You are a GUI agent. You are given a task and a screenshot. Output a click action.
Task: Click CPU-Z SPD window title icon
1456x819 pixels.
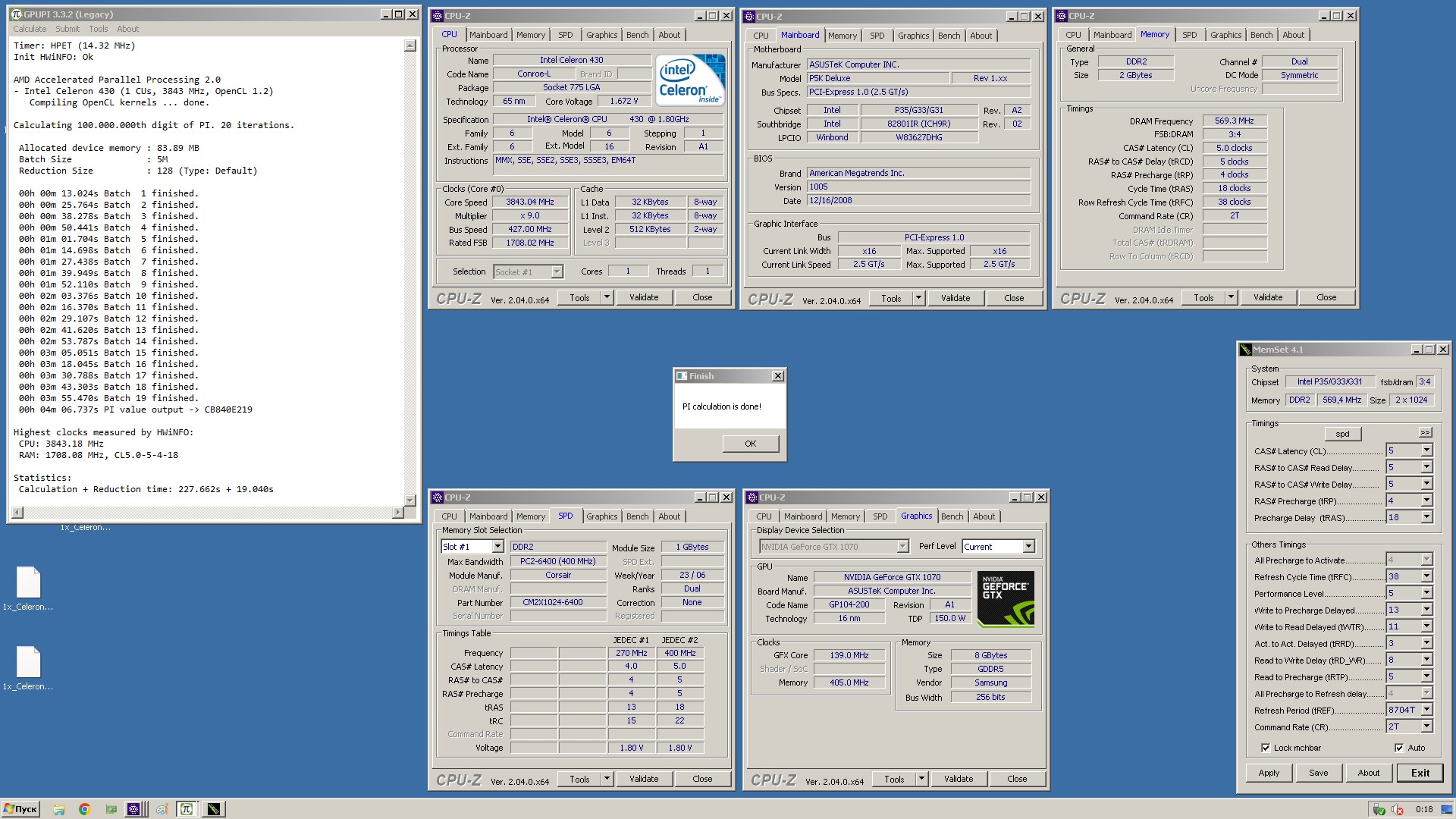click(438, 497)
